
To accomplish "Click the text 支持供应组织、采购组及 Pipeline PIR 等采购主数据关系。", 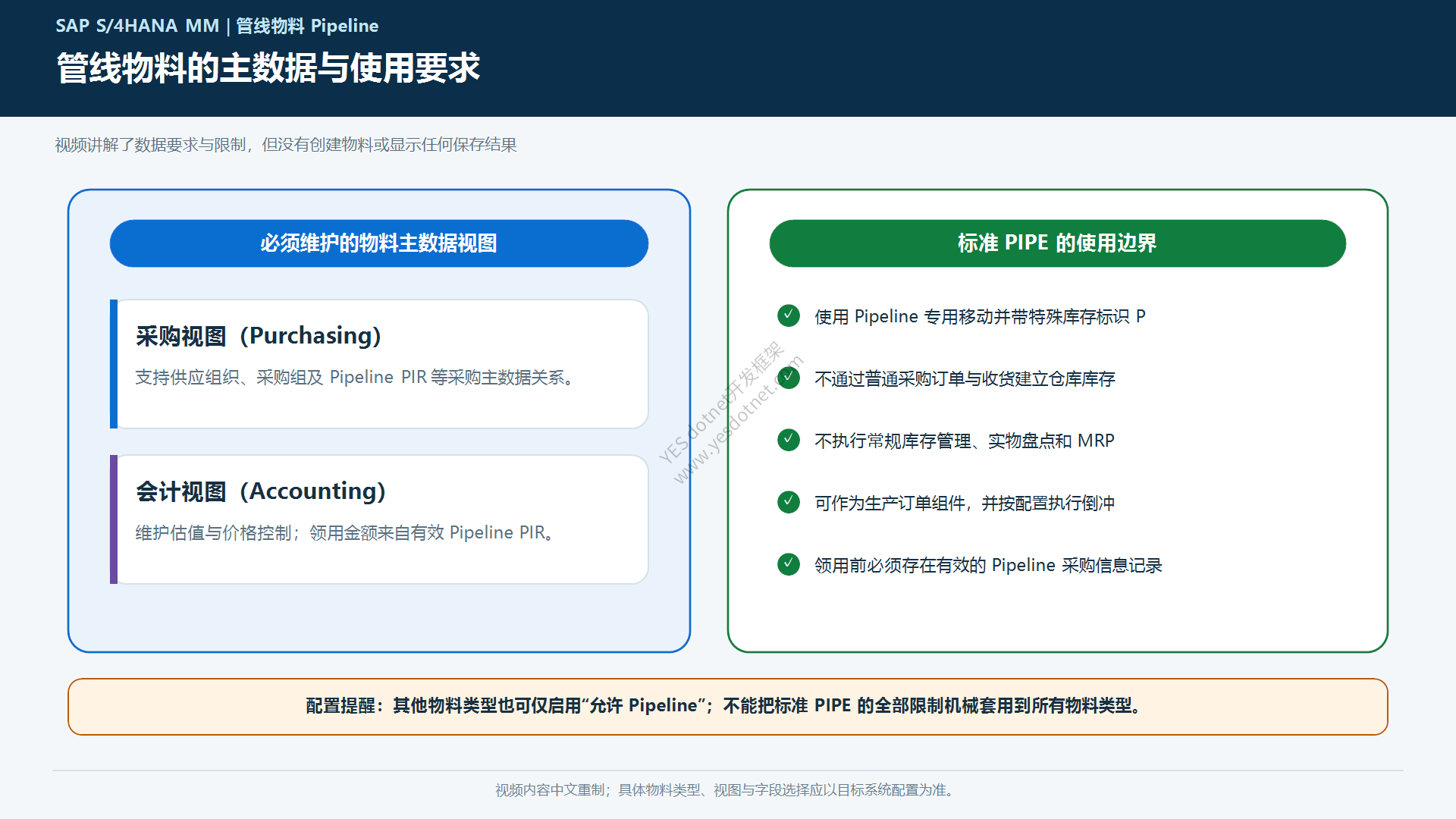I will (355, 378).
